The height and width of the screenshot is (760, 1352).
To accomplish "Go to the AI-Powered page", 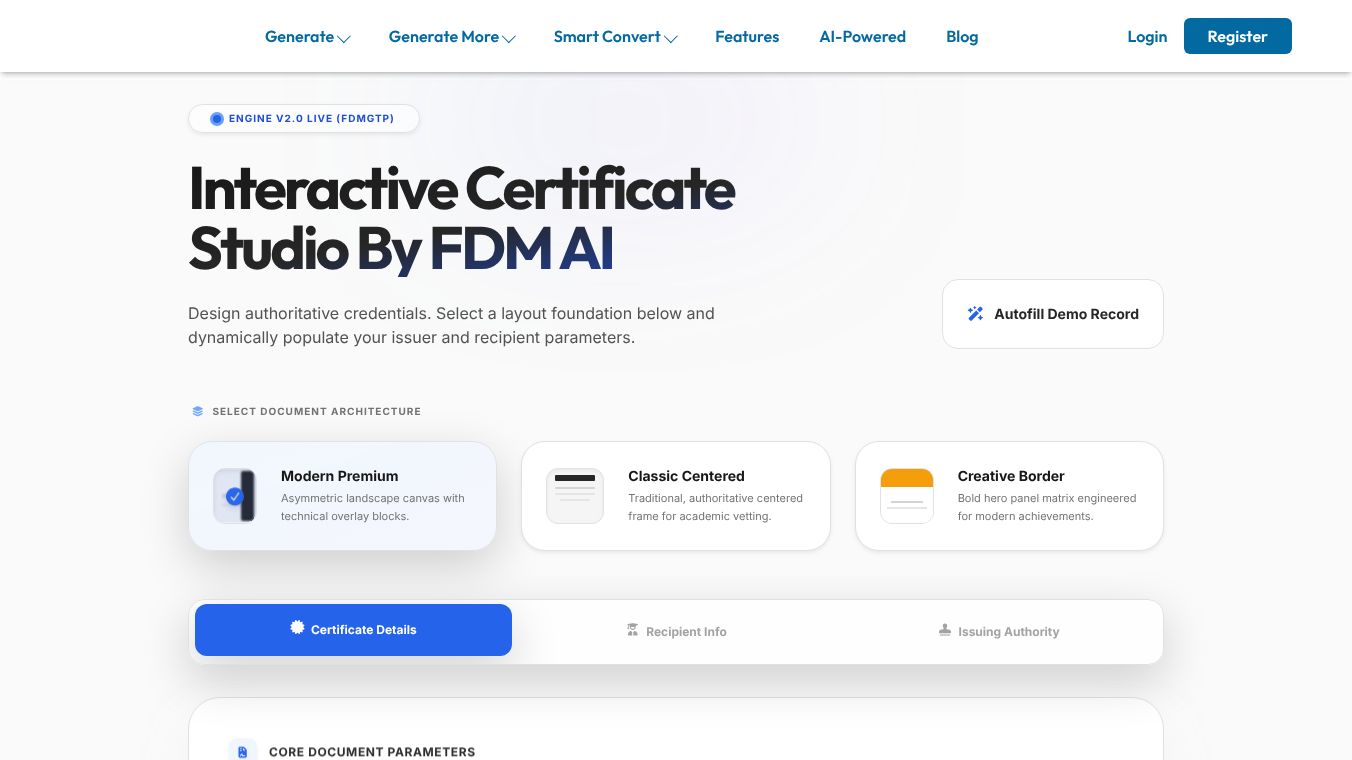I will [862, 37].
